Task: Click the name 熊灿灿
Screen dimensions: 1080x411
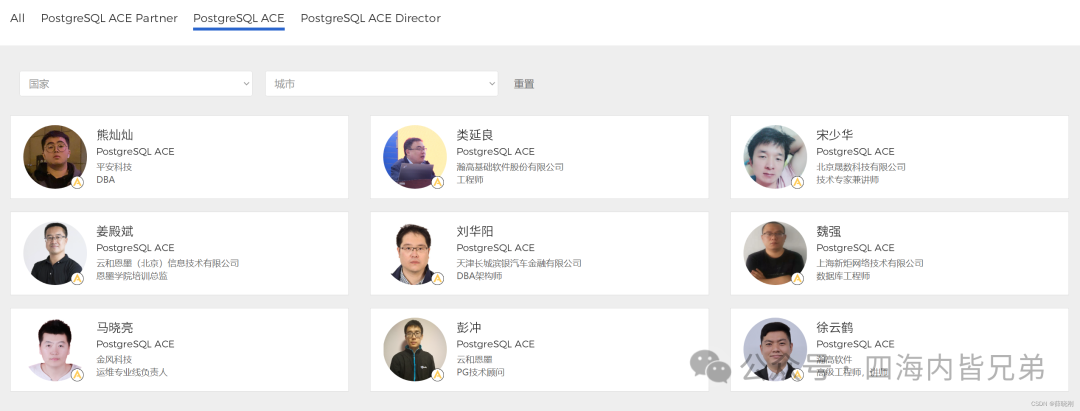Action: [114, 135]
